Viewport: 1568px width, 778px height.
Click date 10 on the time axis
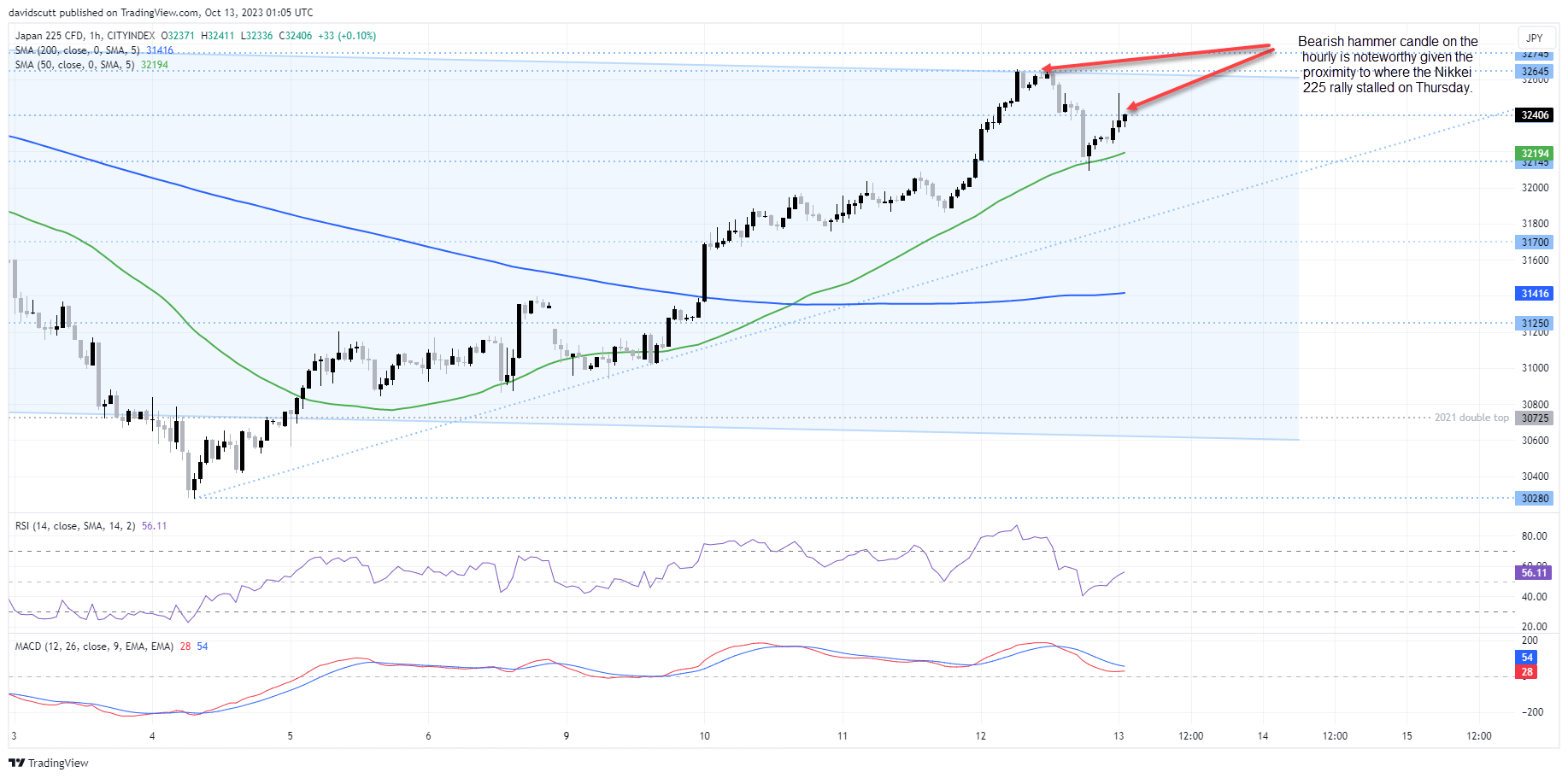pos(704,736)
